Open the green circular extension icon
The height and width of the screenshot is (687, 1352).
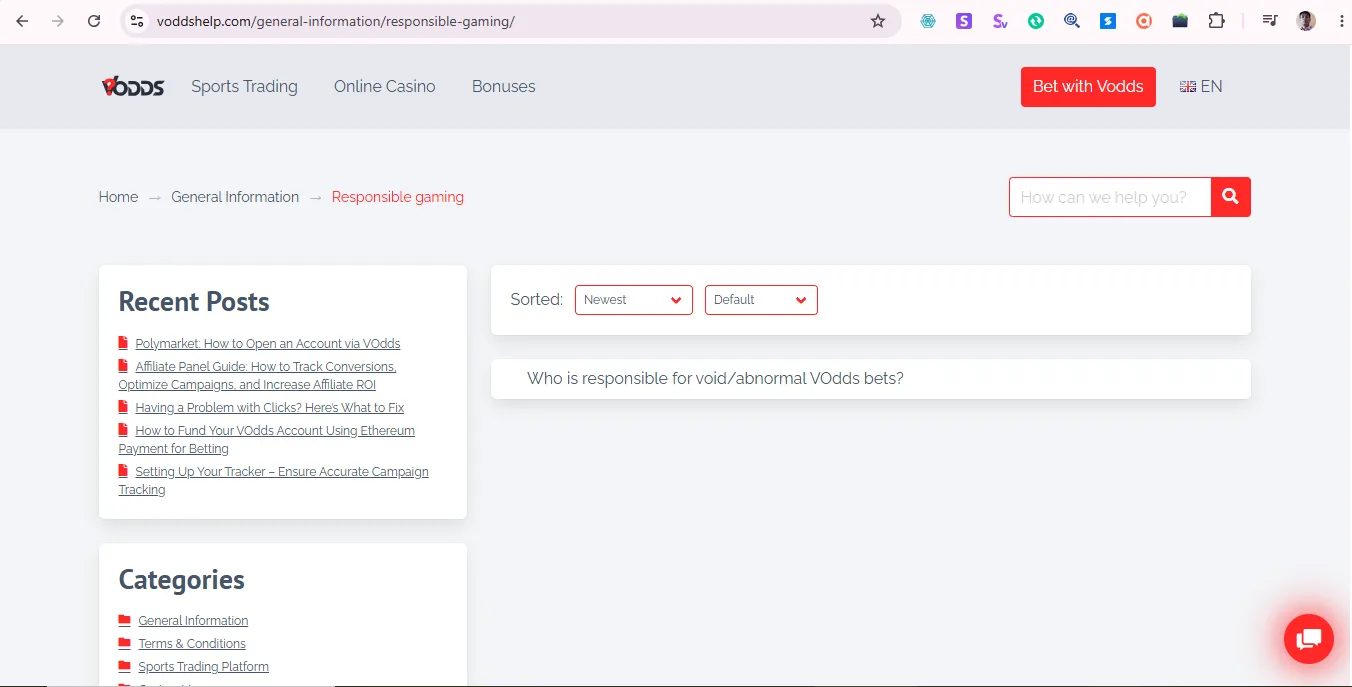(1036, 21)
